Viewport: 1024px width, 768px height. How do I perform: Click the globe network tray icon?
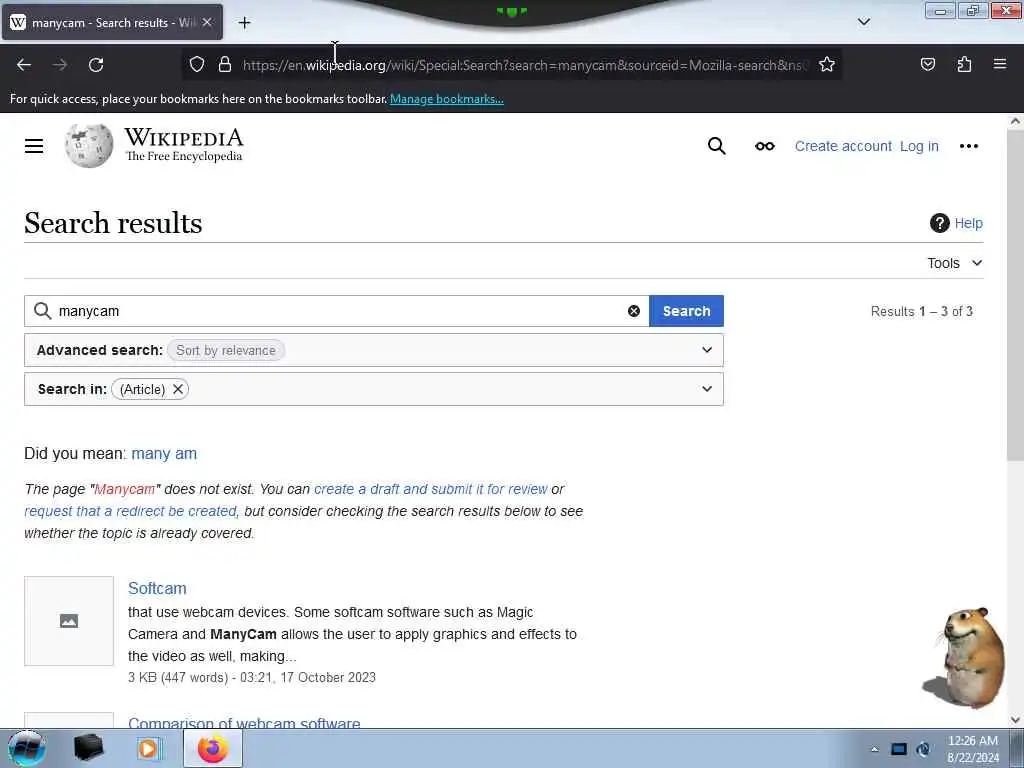[x=923, y=749]
